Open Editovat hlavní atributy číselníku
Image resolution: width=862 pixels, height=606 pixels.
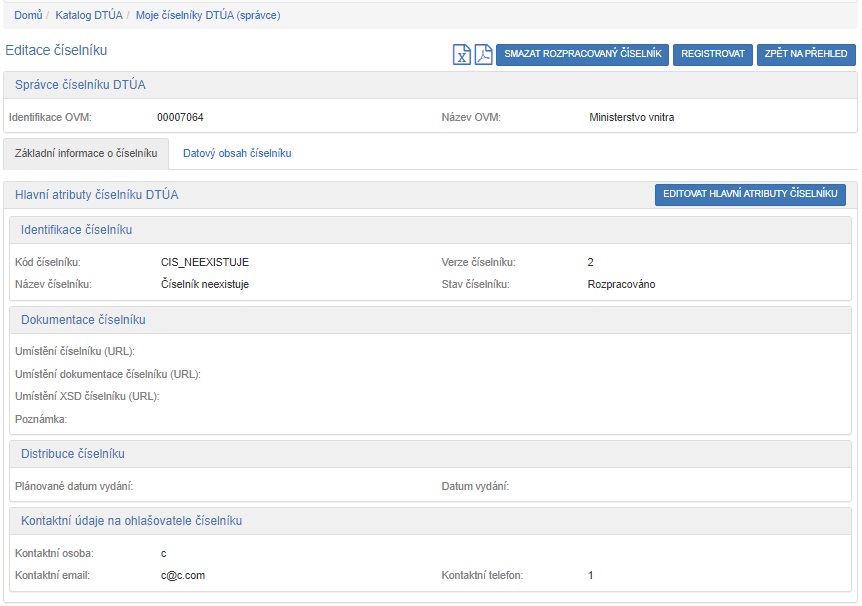(x=750, y=194)
